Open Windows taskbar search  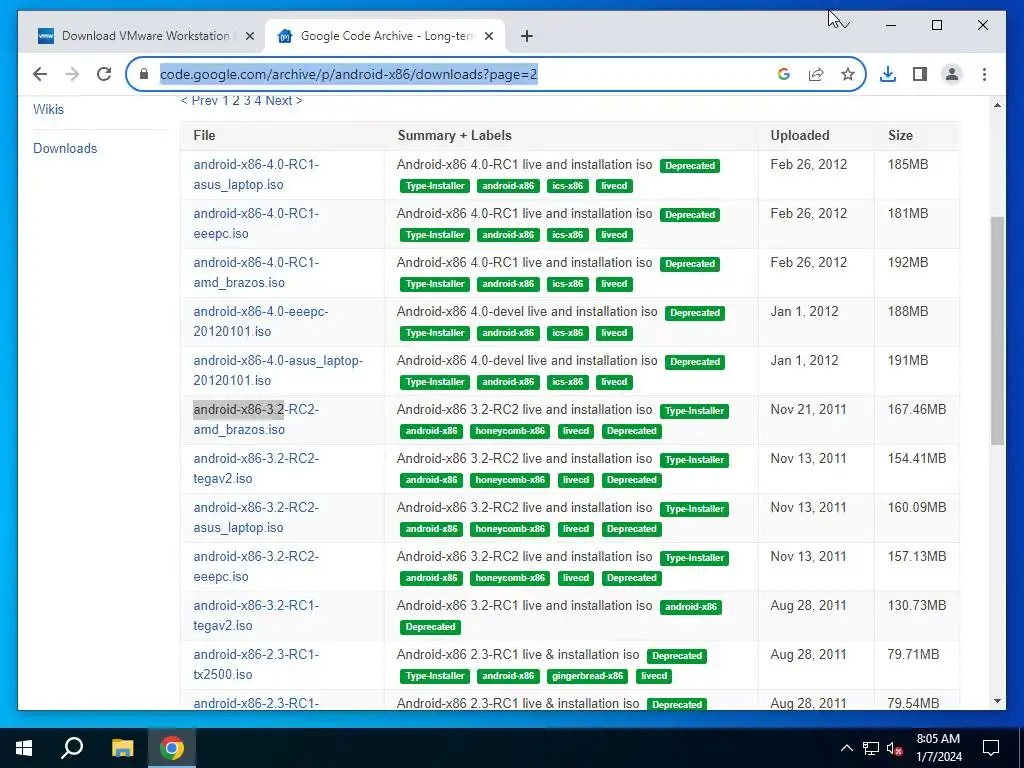(72, 748)
